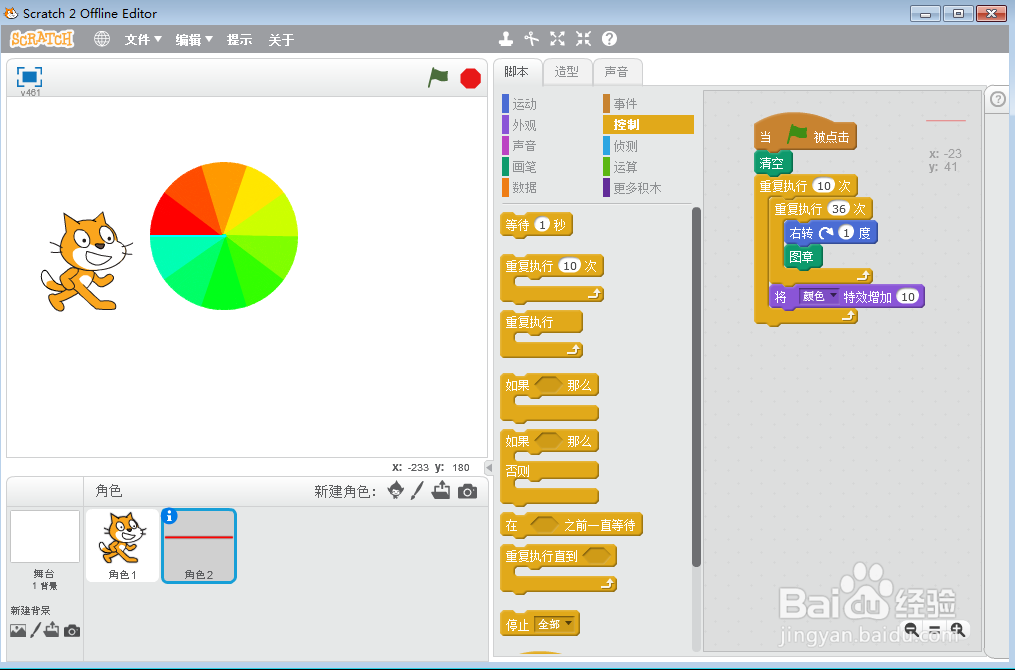The image size is (1015, 670).
Task: Open the 文件 menu
Action: tap(142, 39)
